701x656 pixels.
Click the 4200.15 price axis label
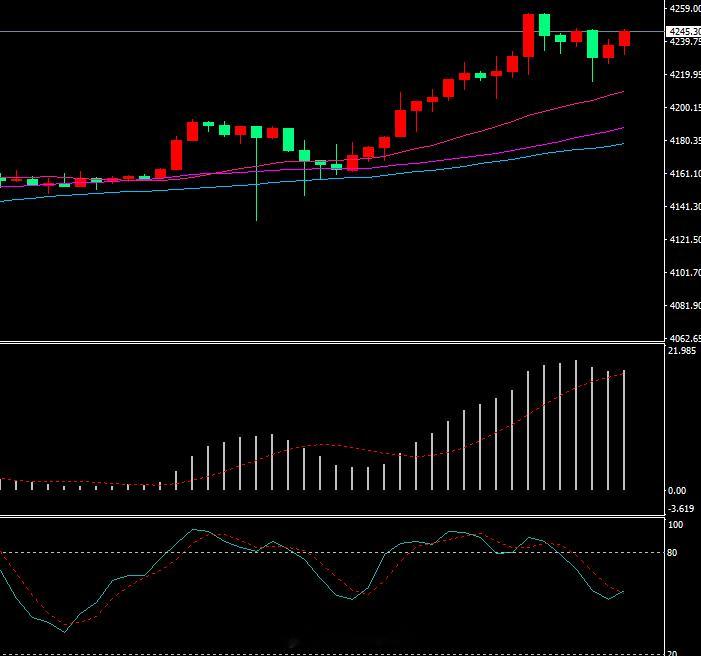[685, 107]
